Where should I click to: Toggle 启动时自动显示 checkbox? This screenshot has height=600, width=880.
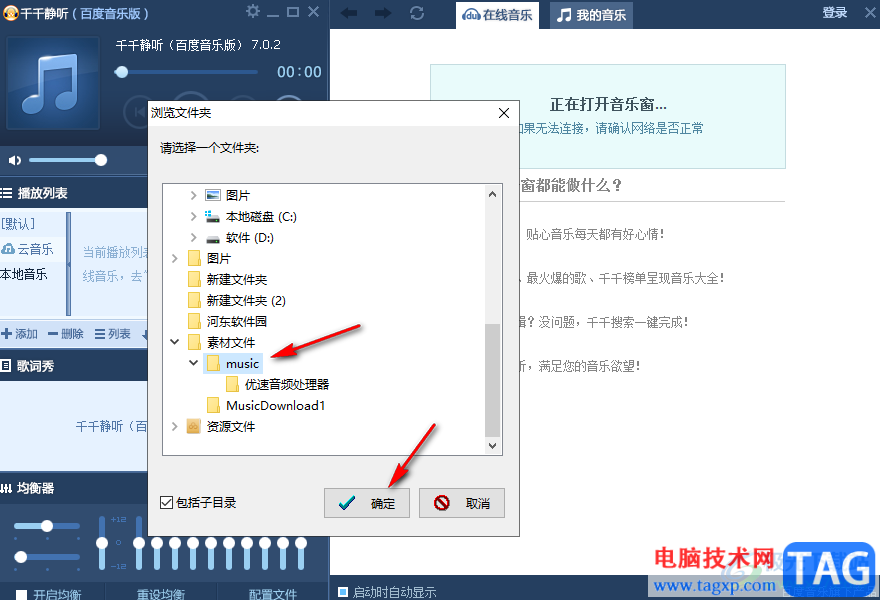[x=343, y=592]
